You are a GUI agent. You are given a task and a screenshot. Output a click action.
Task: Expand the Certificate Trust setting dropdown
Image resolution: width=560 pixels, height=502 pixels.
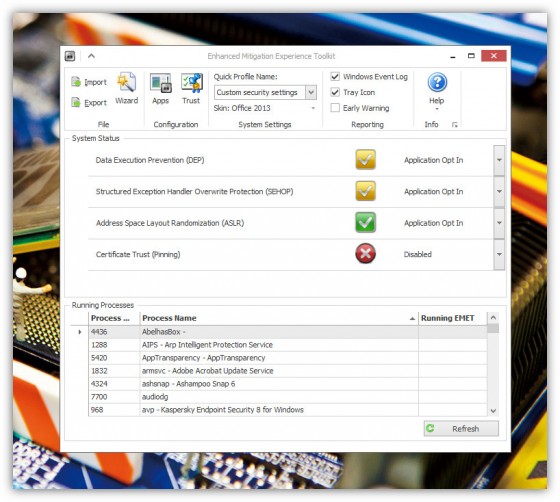499,254
